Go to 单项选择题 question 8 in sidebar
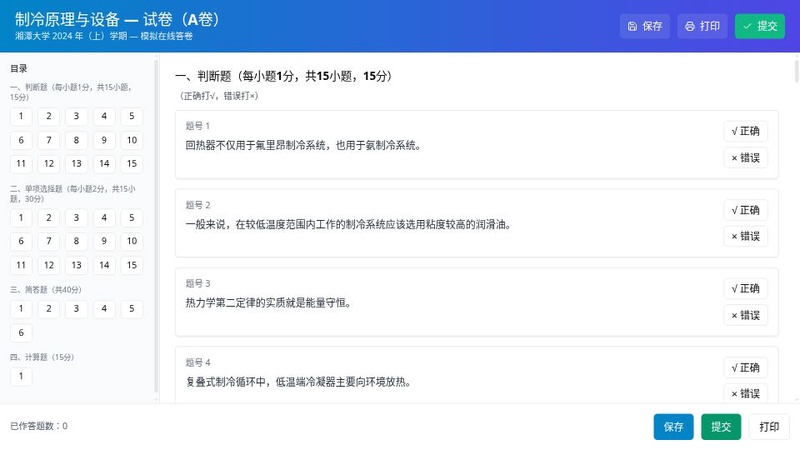Image resolution: width=800 pixels, height=450 pixels. click(76, 241)
